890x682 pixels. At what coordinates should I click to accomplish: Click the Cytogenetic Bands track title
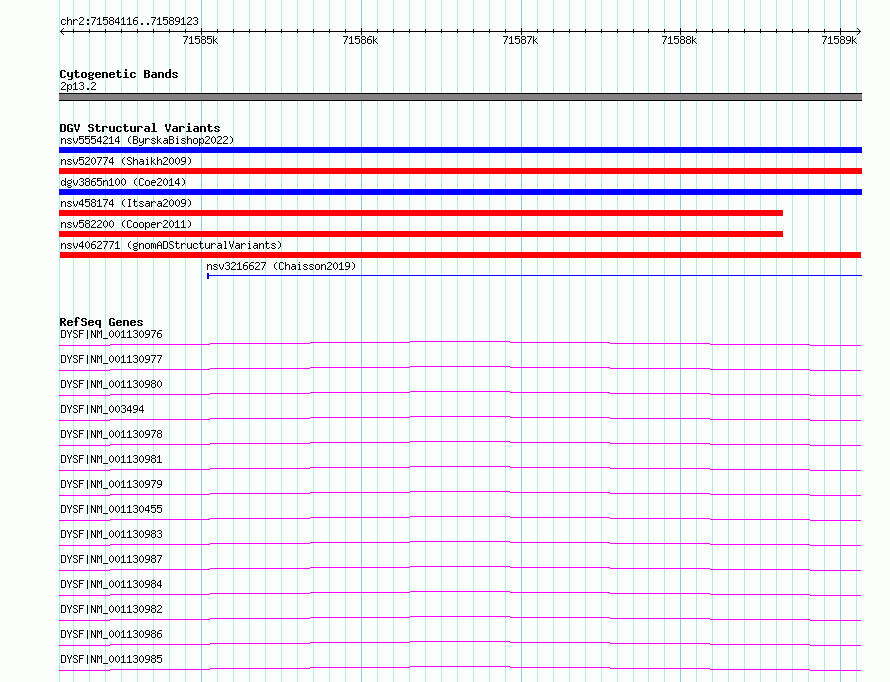[x=119, y=74]
